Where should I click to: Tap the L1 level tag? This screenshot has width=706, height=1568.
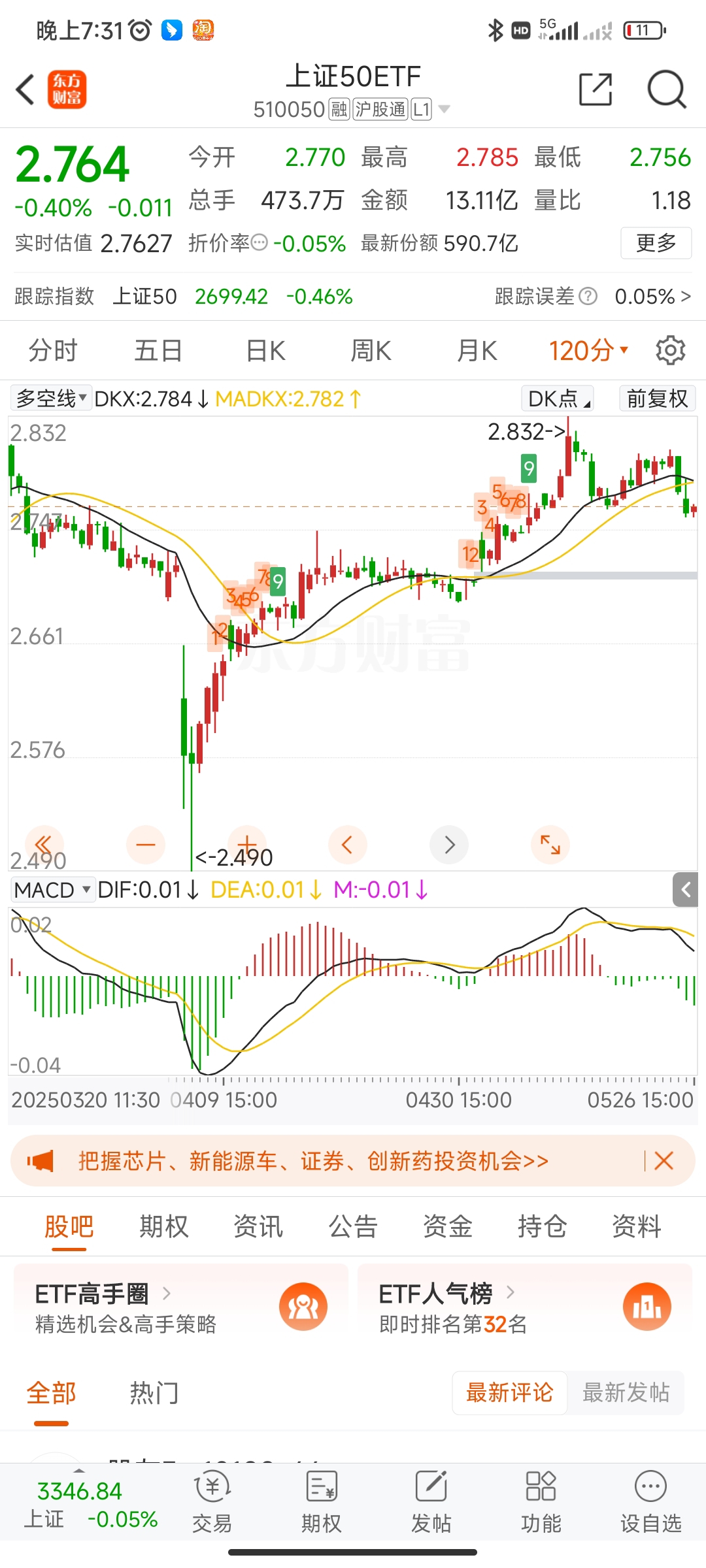pos(422,109)
